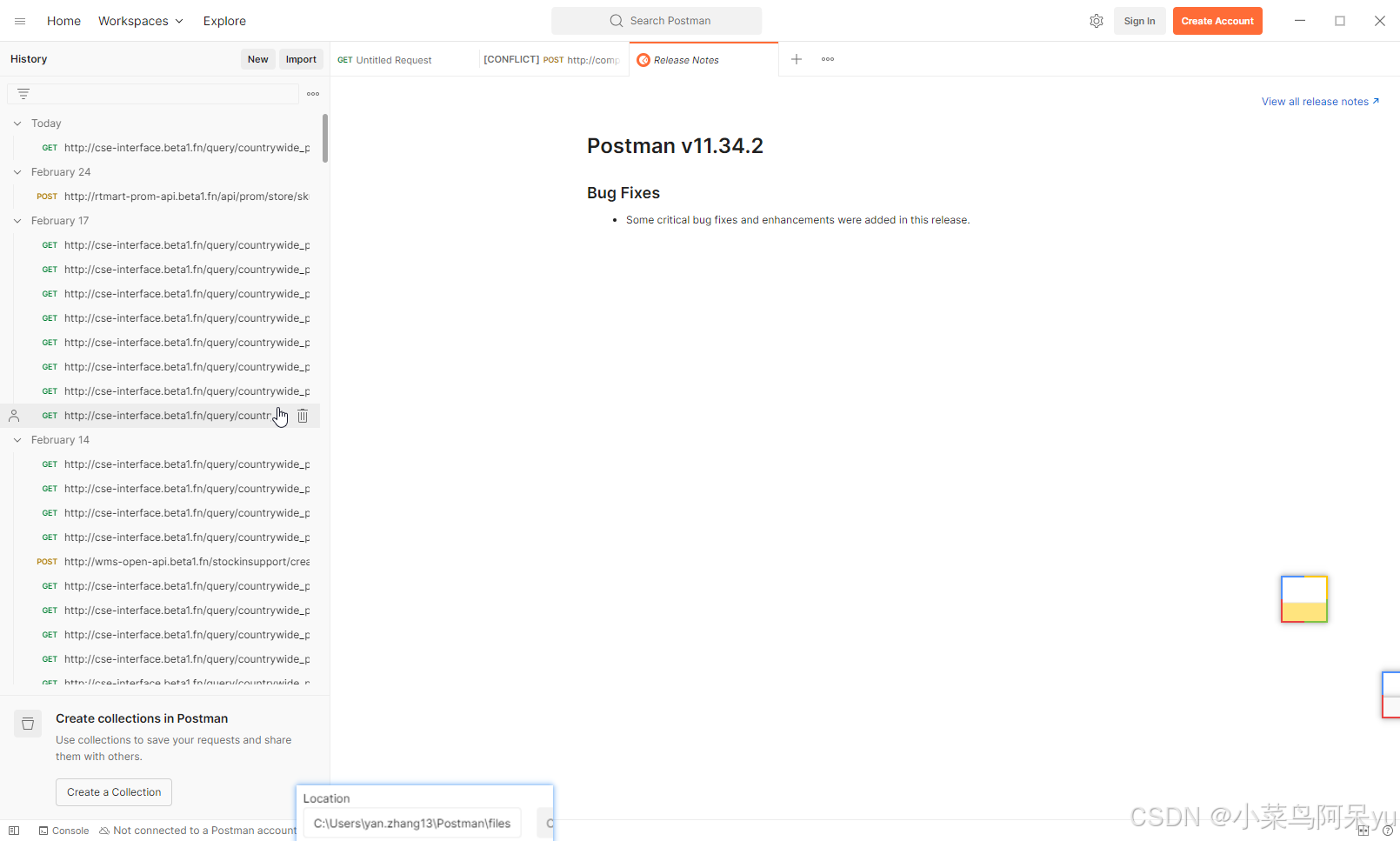1400x841 pixels.
Task: Open the Settings gear icon
Action: (1097, 21)
